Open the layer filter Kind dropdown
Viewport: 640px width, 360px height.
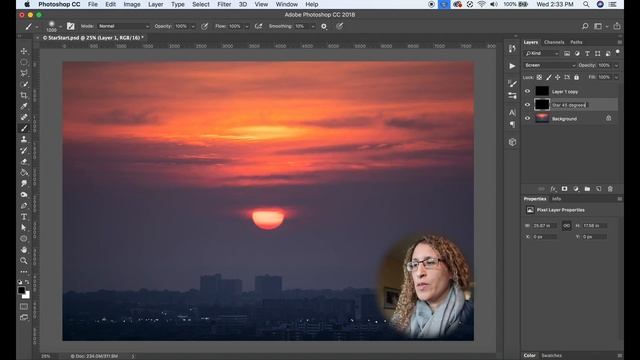(x=542, y=53)
